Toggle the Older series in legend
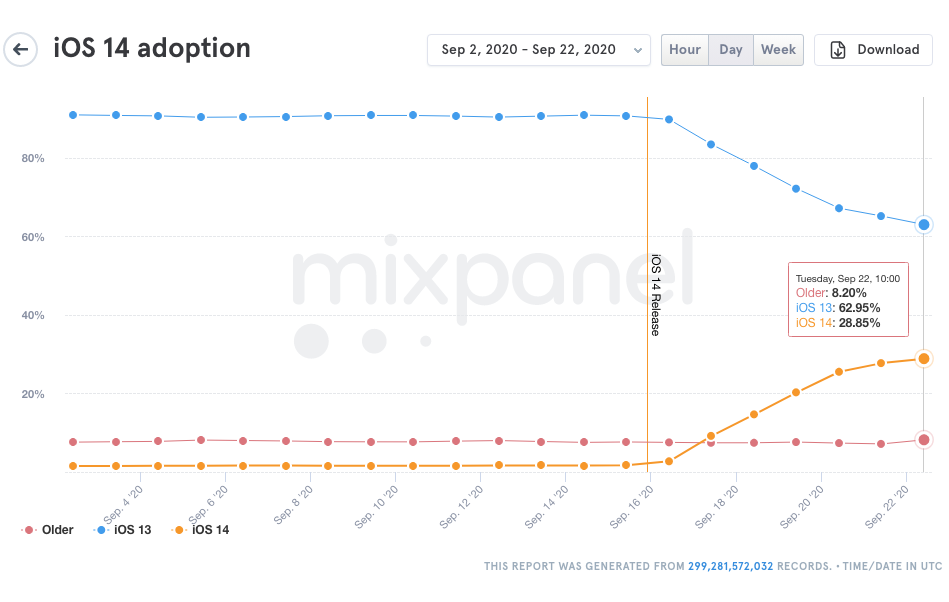The image size is (949, 602). point(48,530)
